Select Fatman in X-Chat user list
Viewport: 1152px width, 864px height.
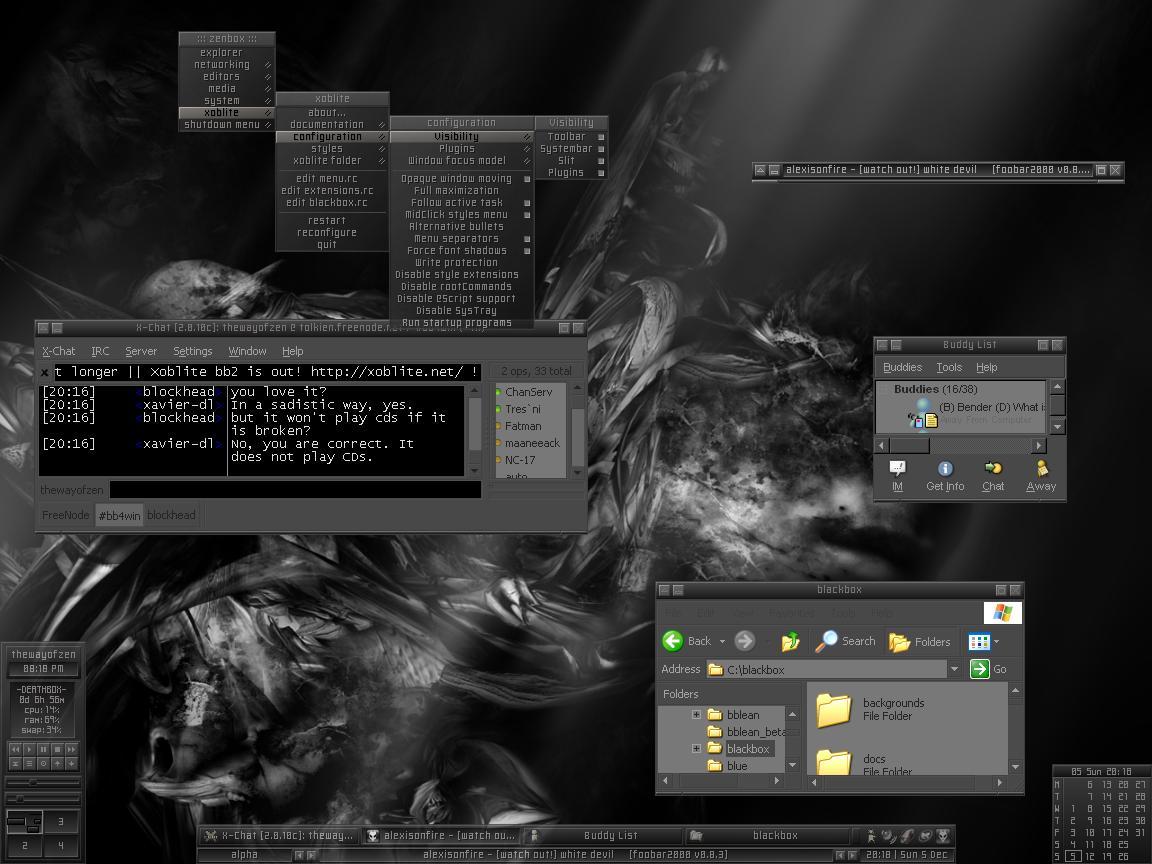[523, 426]
